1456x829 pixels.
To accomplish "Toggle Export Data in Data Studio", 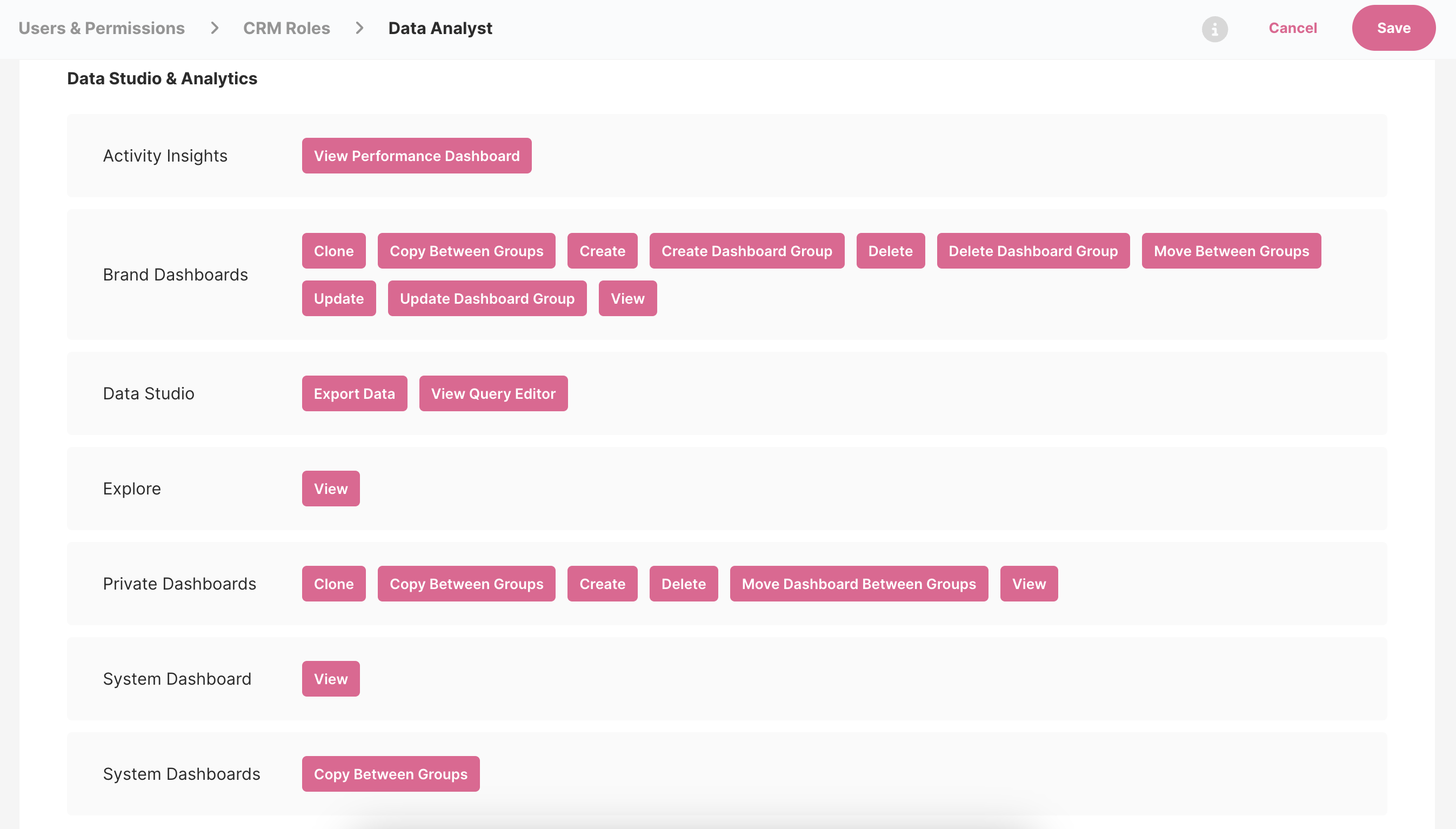I will [354, 393].
